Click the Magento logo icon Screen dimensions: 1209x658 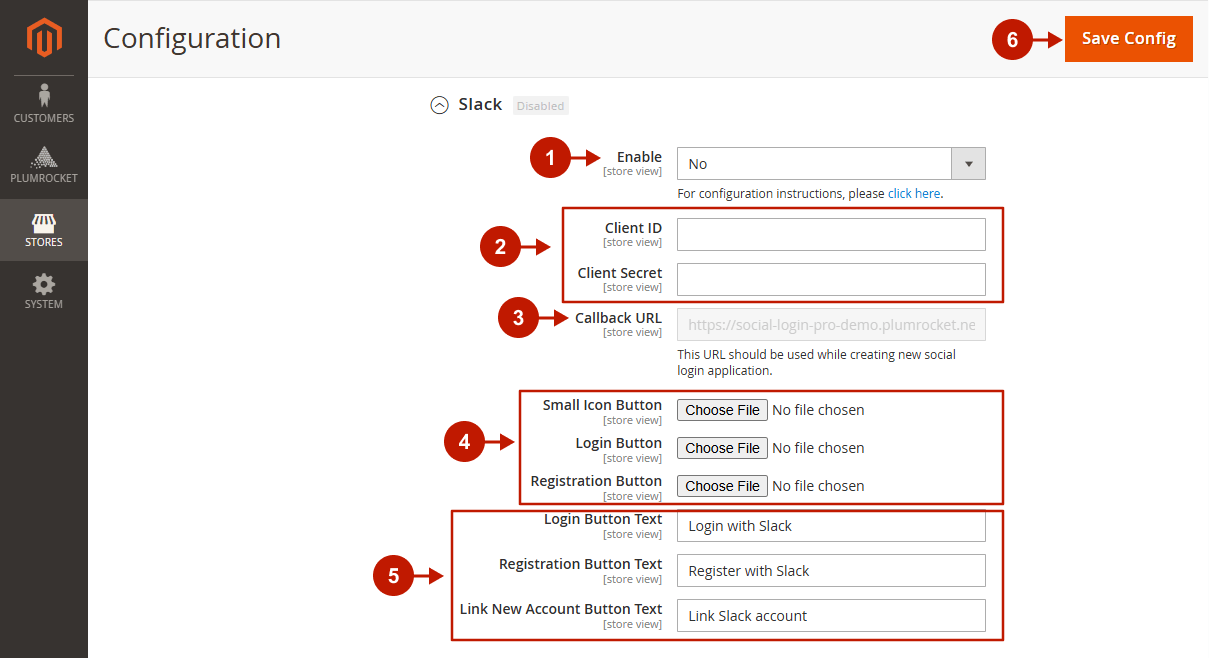tap(44, 38)
